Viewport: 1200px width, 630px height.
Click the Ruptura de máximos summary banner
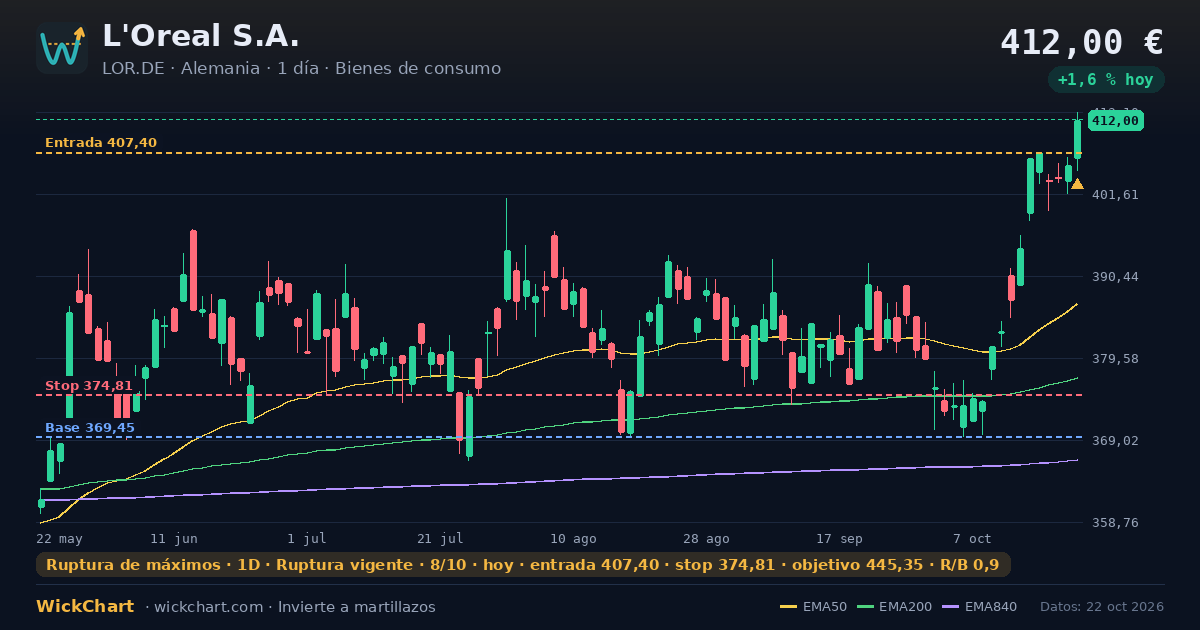tap(523, 565)
